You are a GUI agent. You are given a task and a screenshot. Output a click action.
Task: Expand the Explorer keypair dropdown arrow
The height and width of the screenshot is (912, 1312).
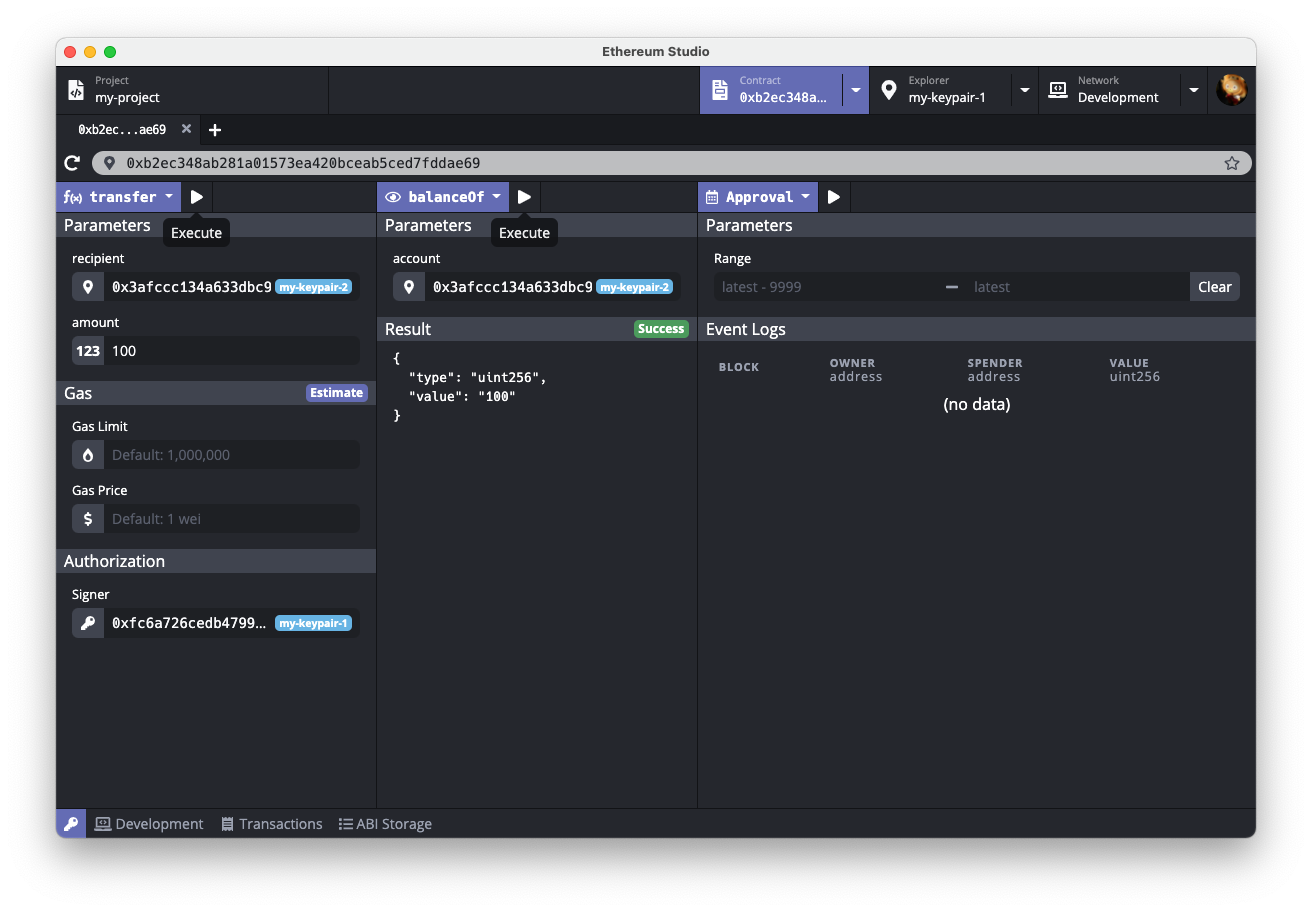[x=1025, y=90]
